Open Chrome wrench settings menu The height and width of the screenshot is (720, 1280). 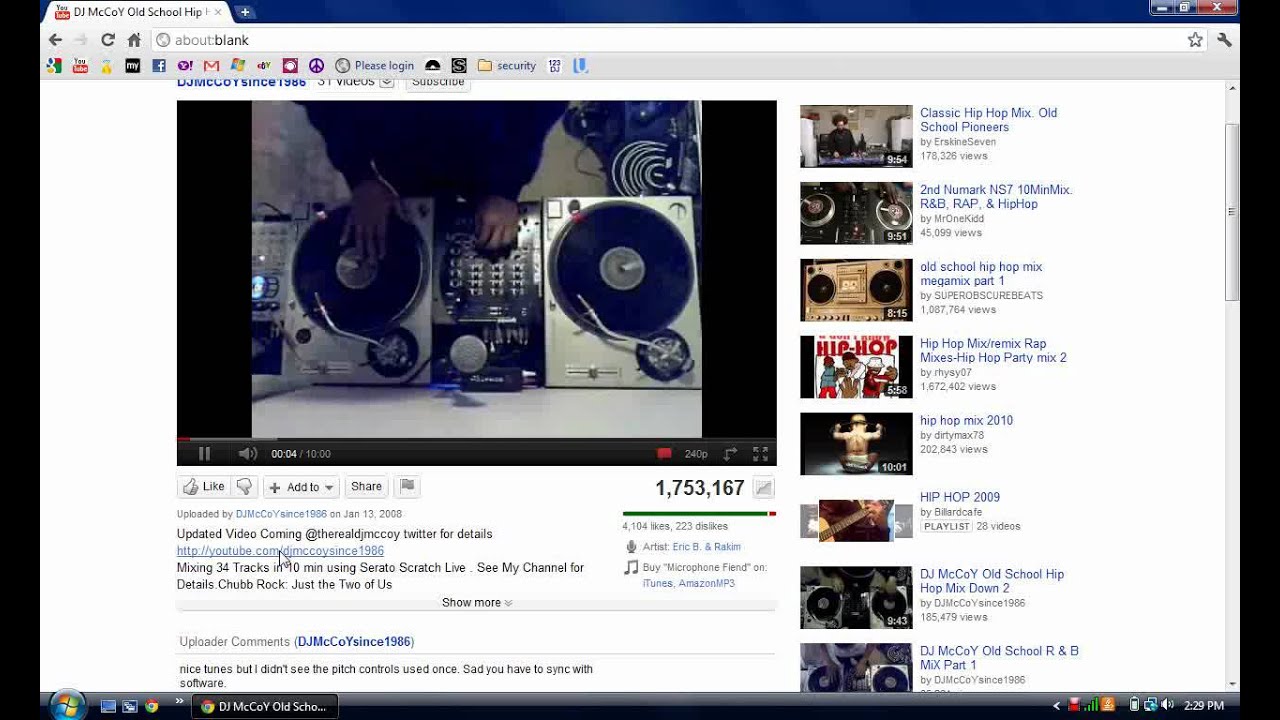[1224, 40]
